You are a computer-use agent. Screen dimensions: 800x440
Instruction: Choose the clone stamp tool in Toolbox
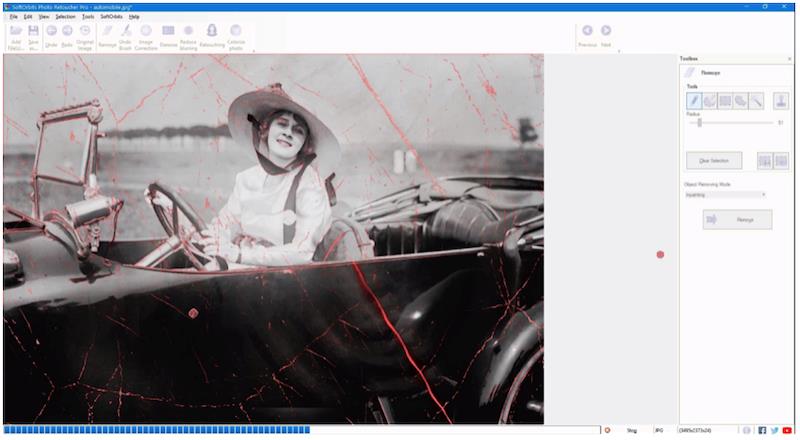coord(781,101)
